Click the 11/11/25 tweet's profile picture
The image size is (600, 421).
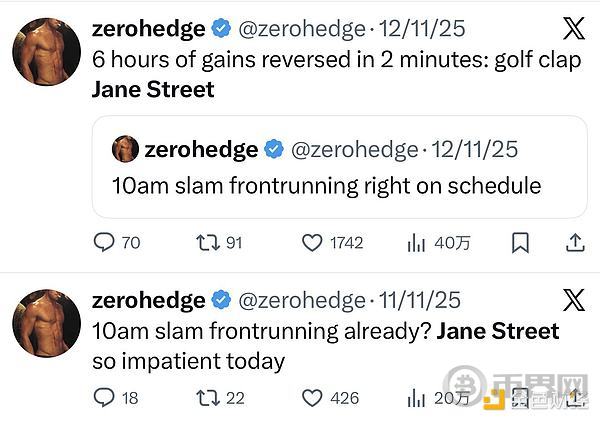click(x=46, y=323)
